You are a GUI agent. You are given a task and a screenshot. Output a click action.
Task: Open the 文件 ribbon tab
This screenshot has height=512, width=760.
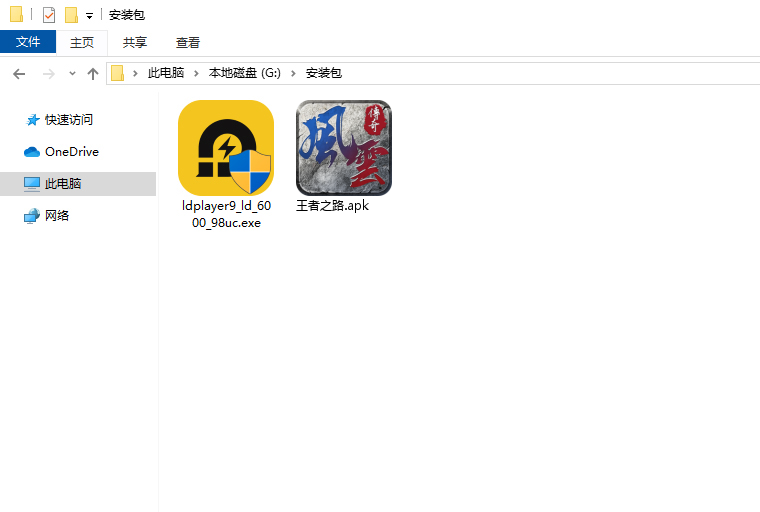coord(28,42)
